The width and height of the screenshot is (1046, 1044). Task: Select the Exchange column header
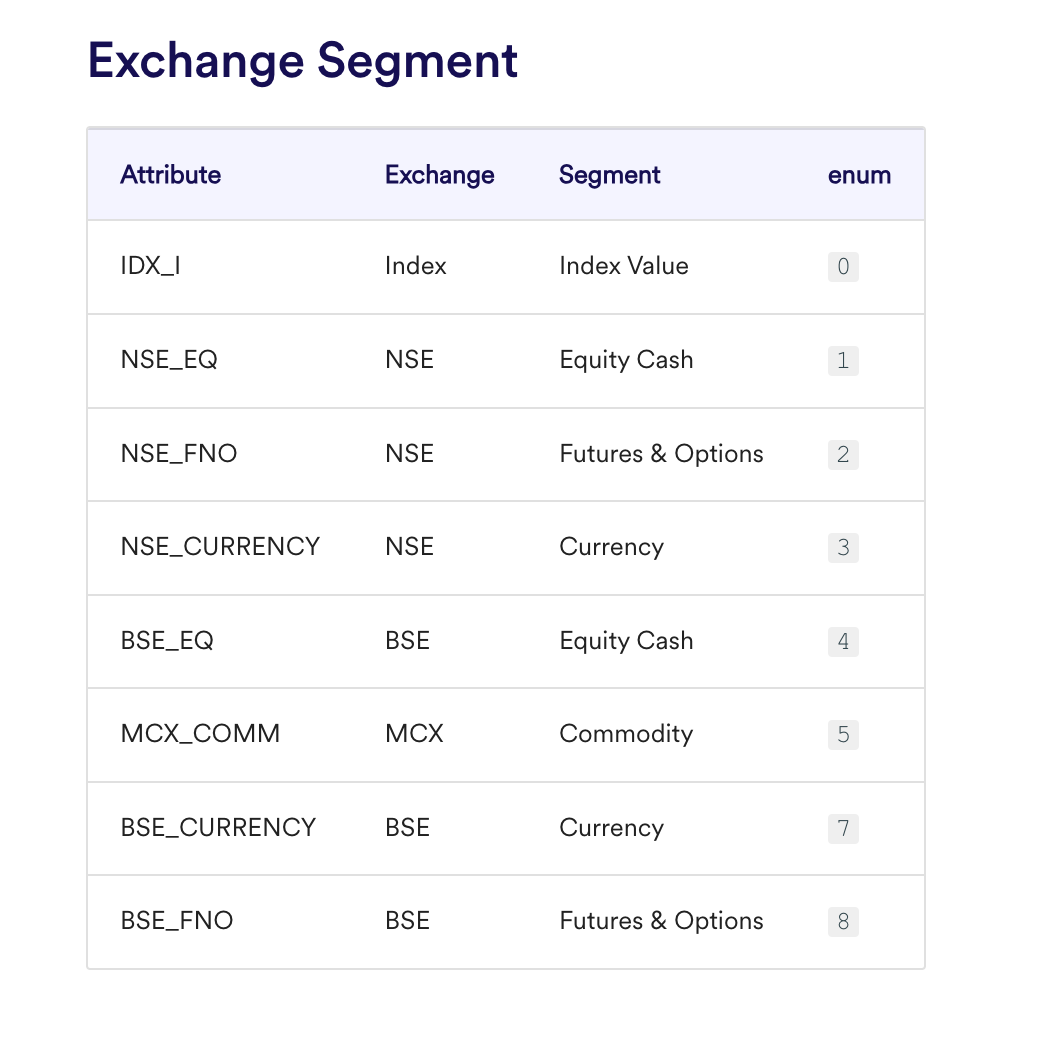[440, 175]
